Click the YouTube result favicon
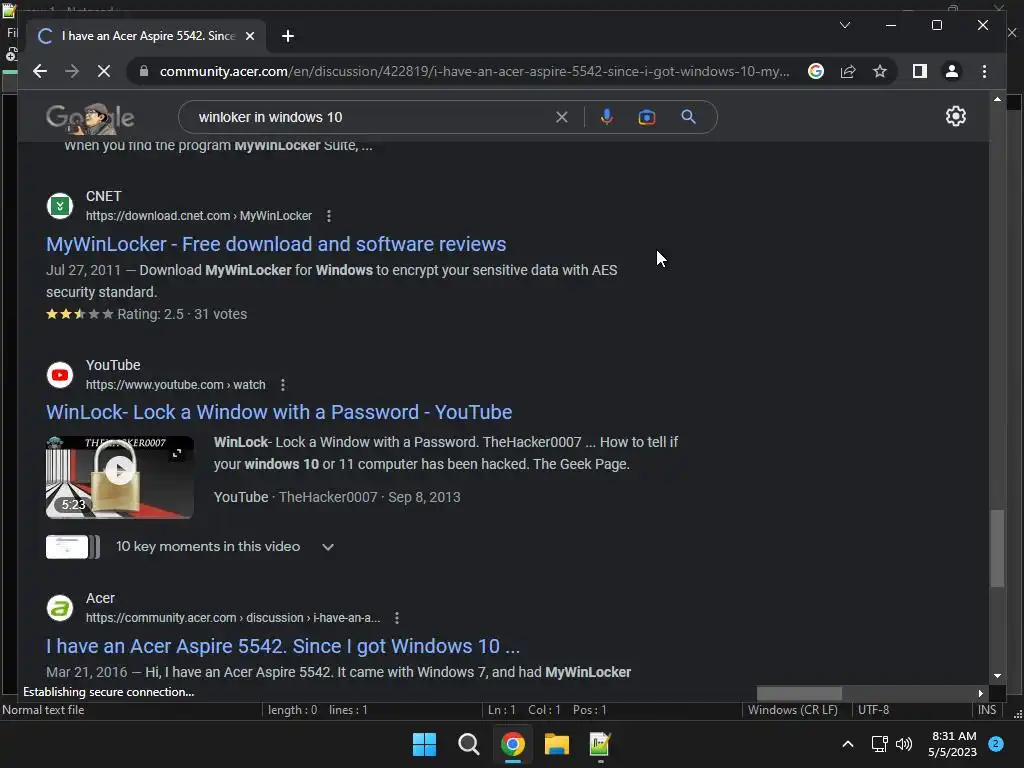 point(59,375)
